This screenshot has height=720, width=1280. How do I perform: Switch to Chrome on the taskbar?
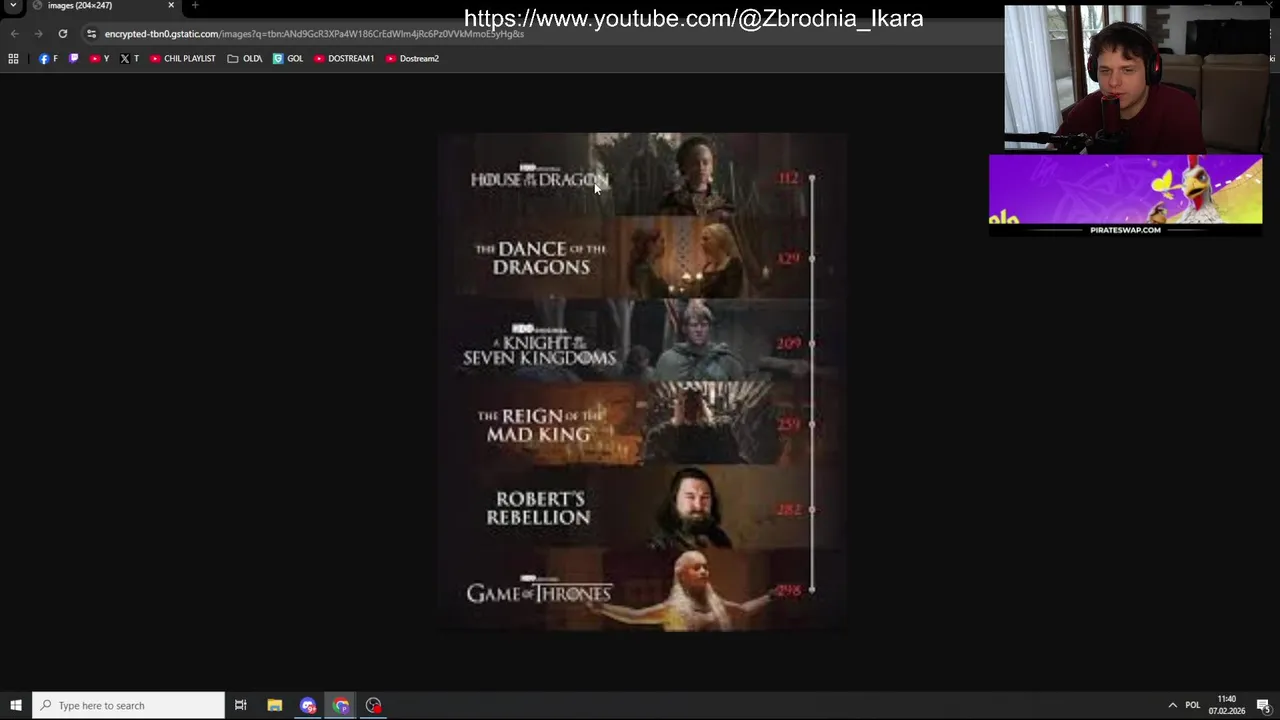coord(341,705)
